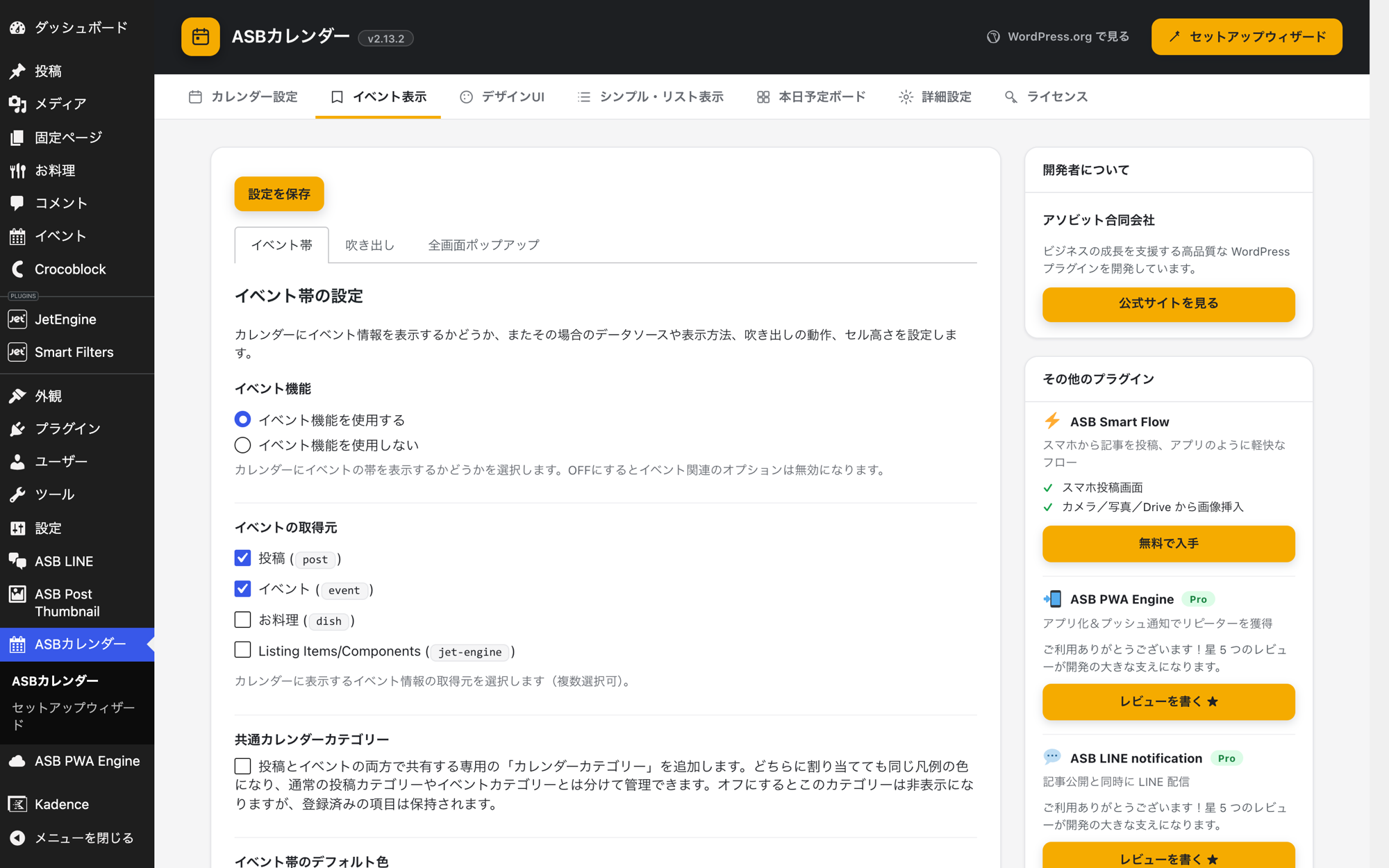Click the pushpin icon next to 投稿
Screen dimensions: 1389x868
click(17, 71)
